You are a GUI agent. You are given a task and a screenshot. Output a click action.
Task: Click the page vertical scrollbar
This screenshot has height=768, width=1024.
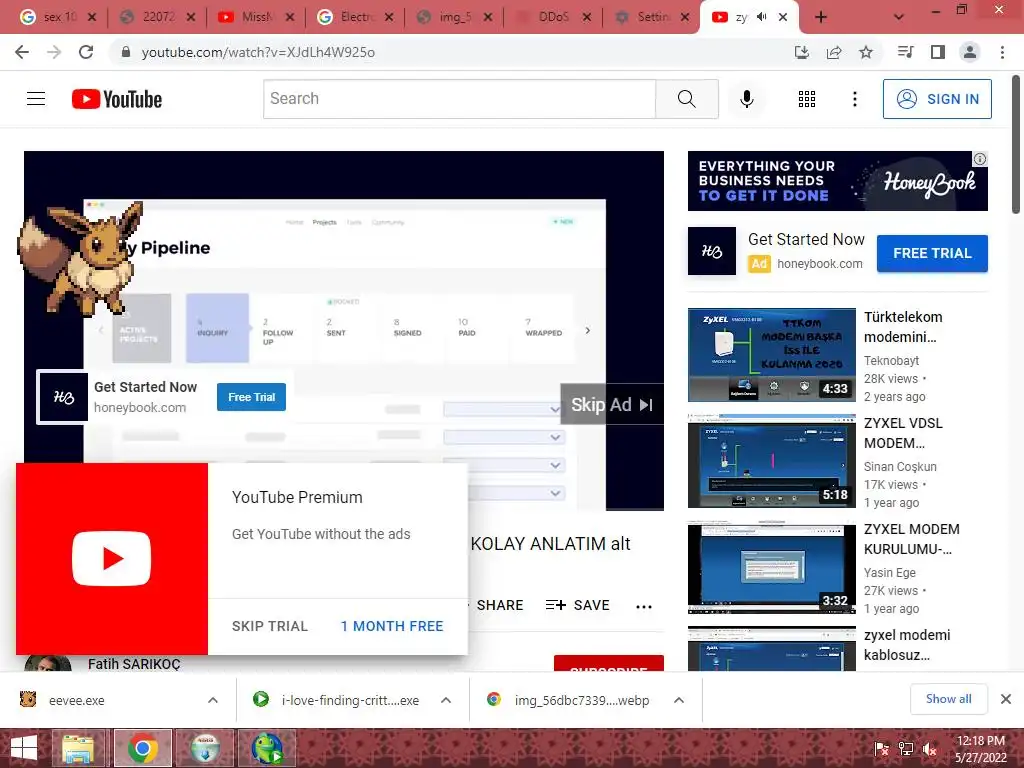pos(1016,145)
